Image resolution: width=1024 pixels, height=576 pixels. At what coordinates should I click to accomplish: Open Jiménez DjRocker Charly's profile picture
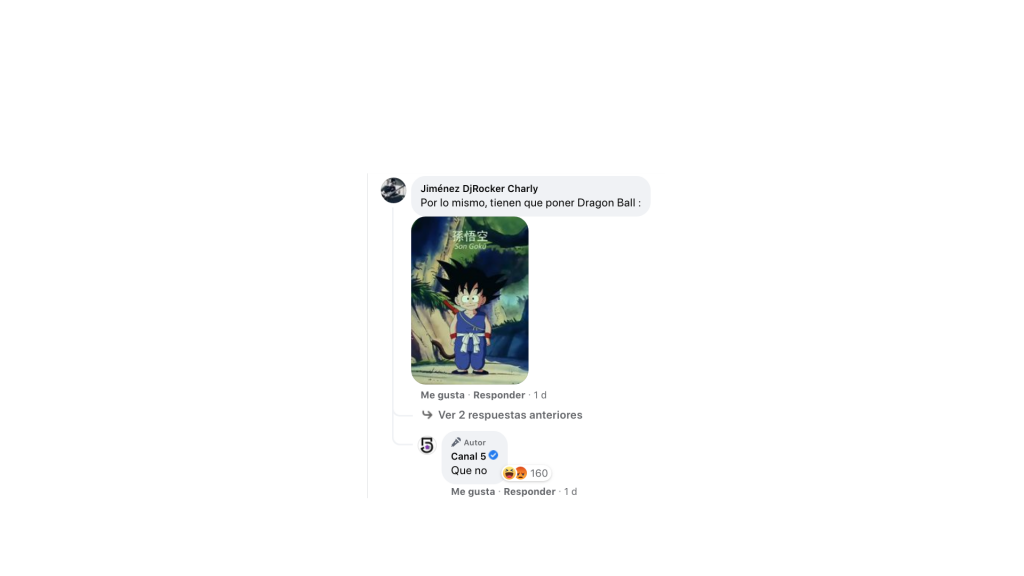(x=393, y=190)
